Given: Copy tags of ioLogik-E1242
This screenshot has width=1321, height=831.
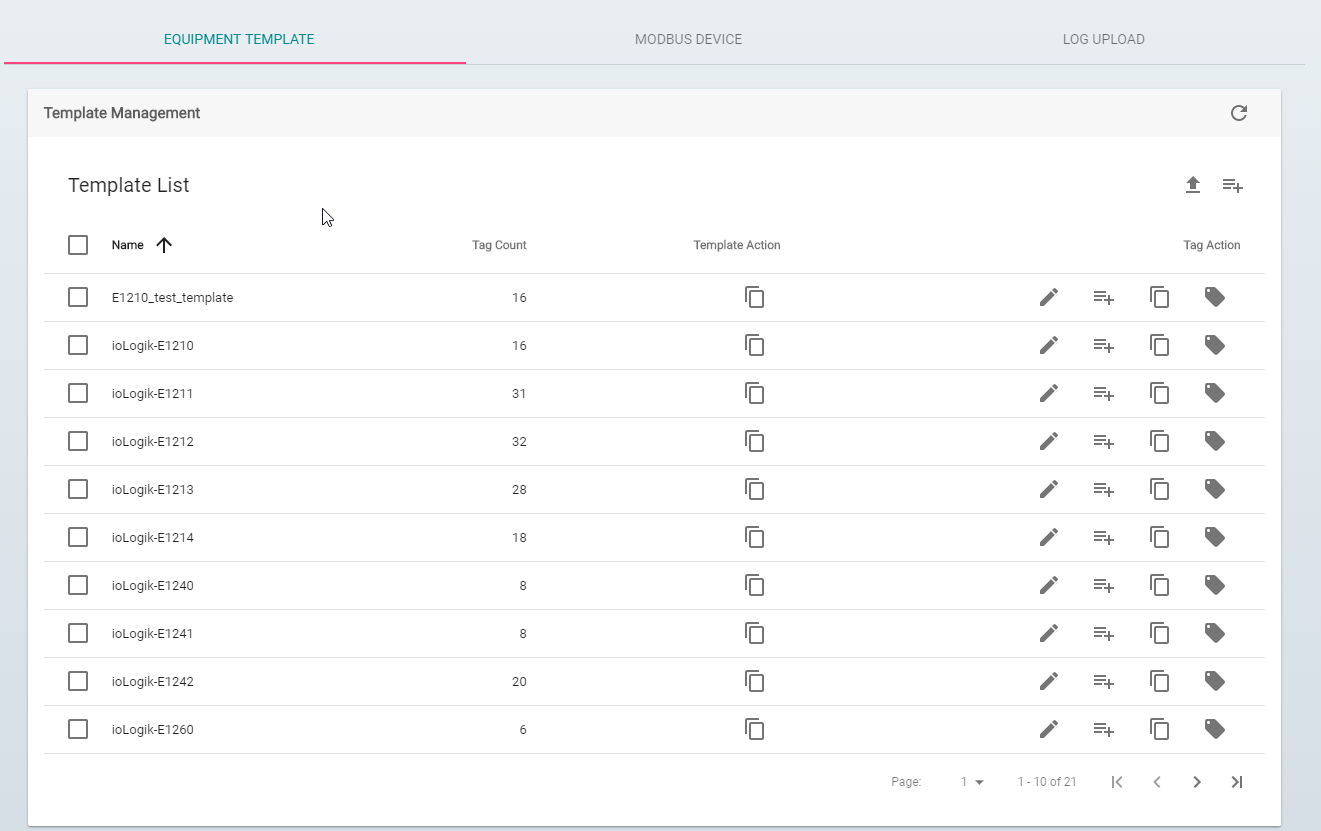Looking at the screenshot, I should coord(1160,681).
